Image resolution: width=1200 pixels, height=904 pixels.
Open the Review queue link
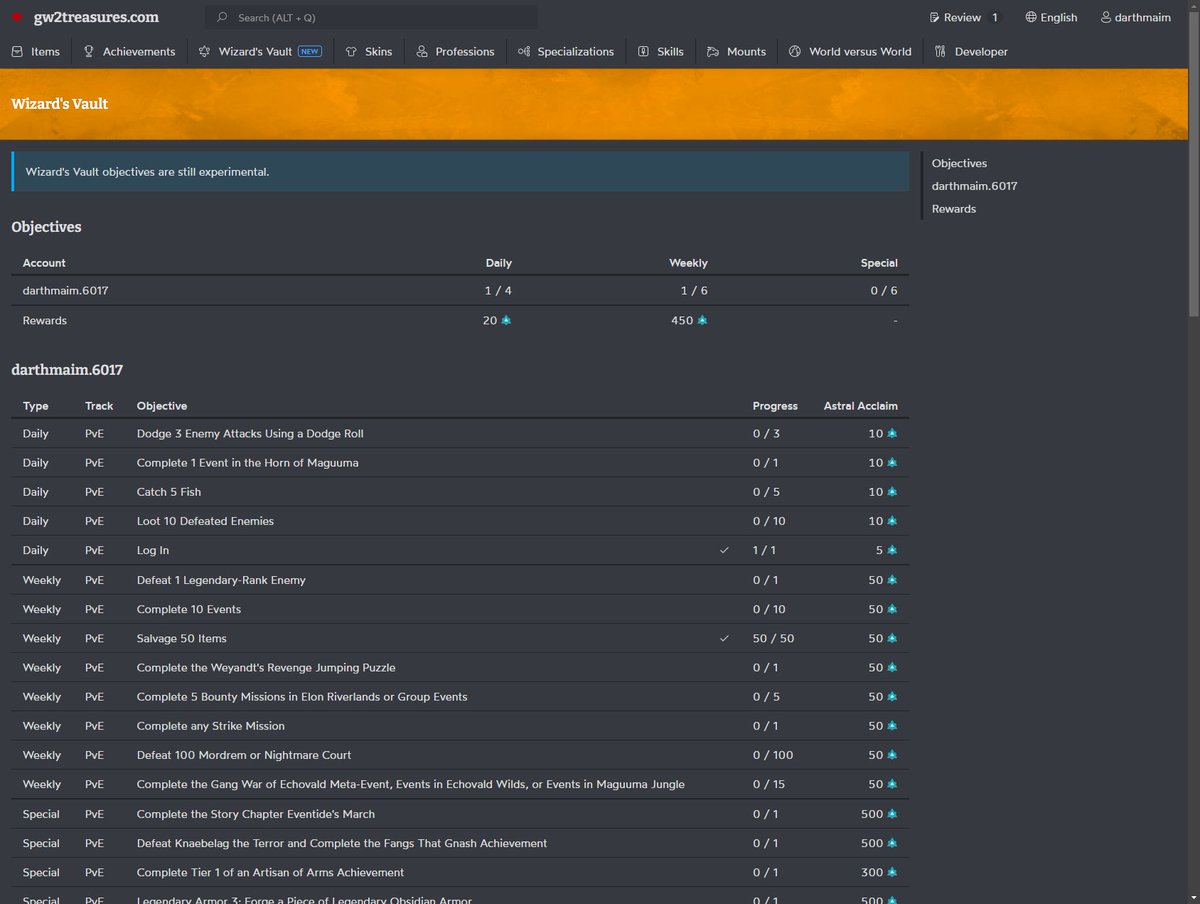click(963, 17)
